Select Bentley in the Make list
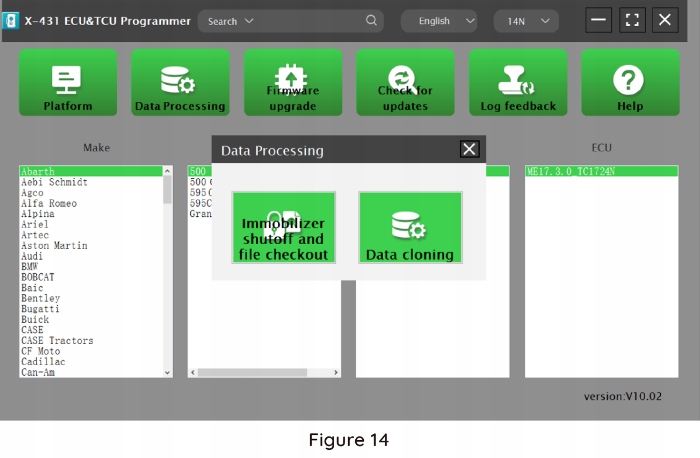Screen dimensions: 700x458 click(91, 298)
